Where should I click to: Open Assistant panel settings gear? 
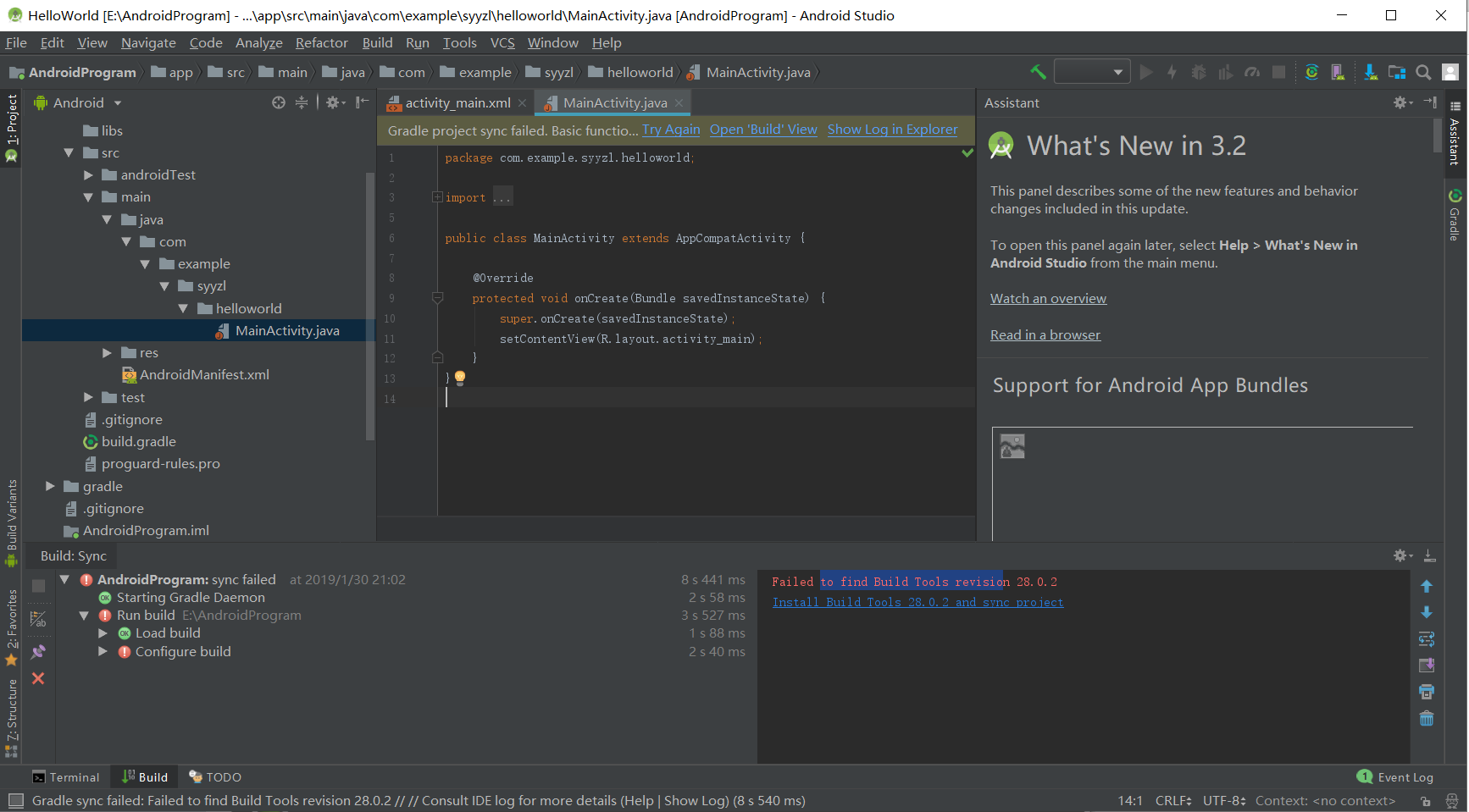[x=1403, y=102]
